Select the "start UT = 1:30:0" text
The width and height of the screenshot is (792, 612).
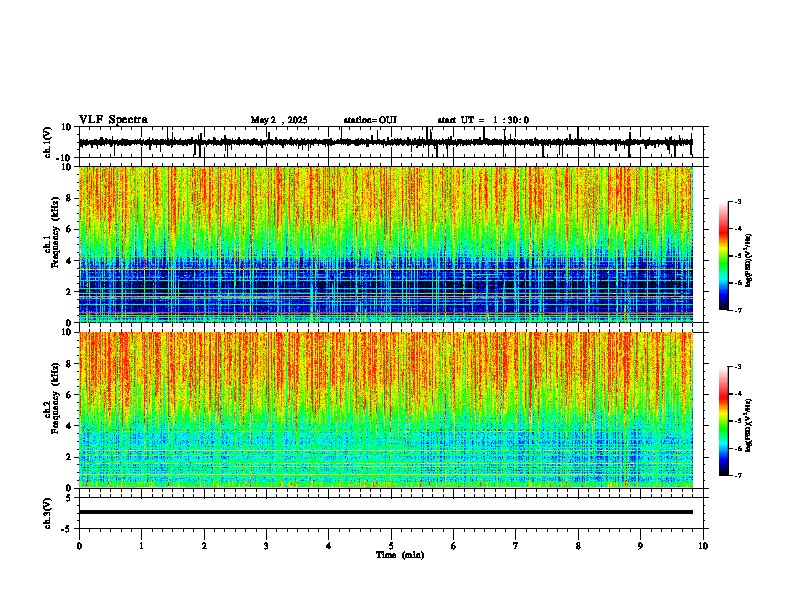click(483, 120)
